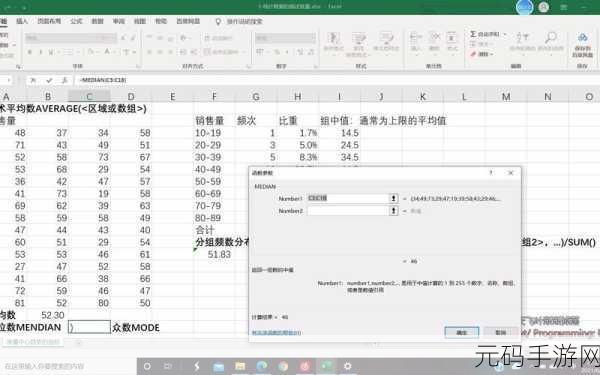This screenshot has height=375, width=600.
Task: Click the Cell Styles icon
Action: tap(386, 39)
